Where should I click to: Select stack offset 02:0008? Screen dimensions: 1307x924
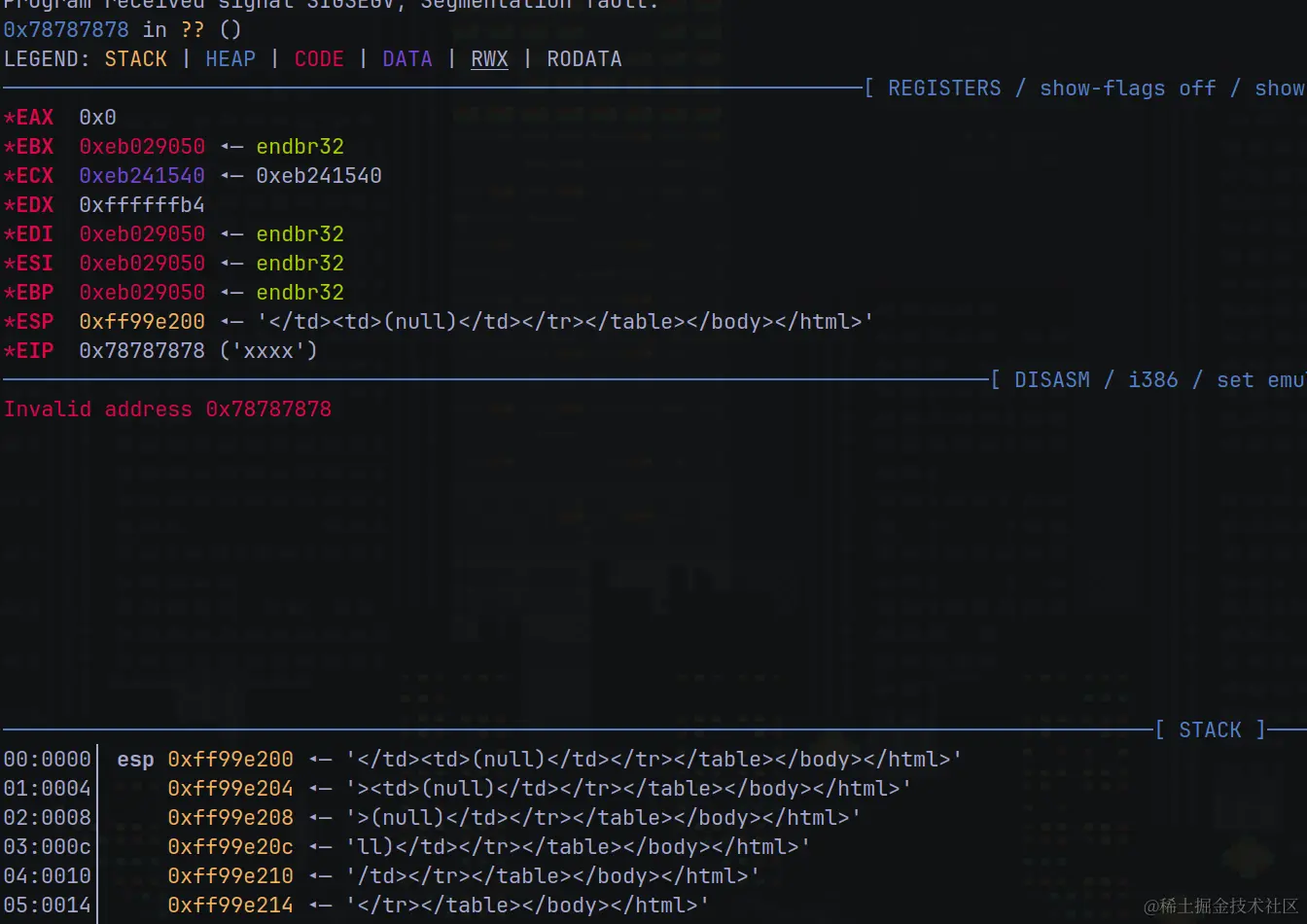(x=47, y=818)
